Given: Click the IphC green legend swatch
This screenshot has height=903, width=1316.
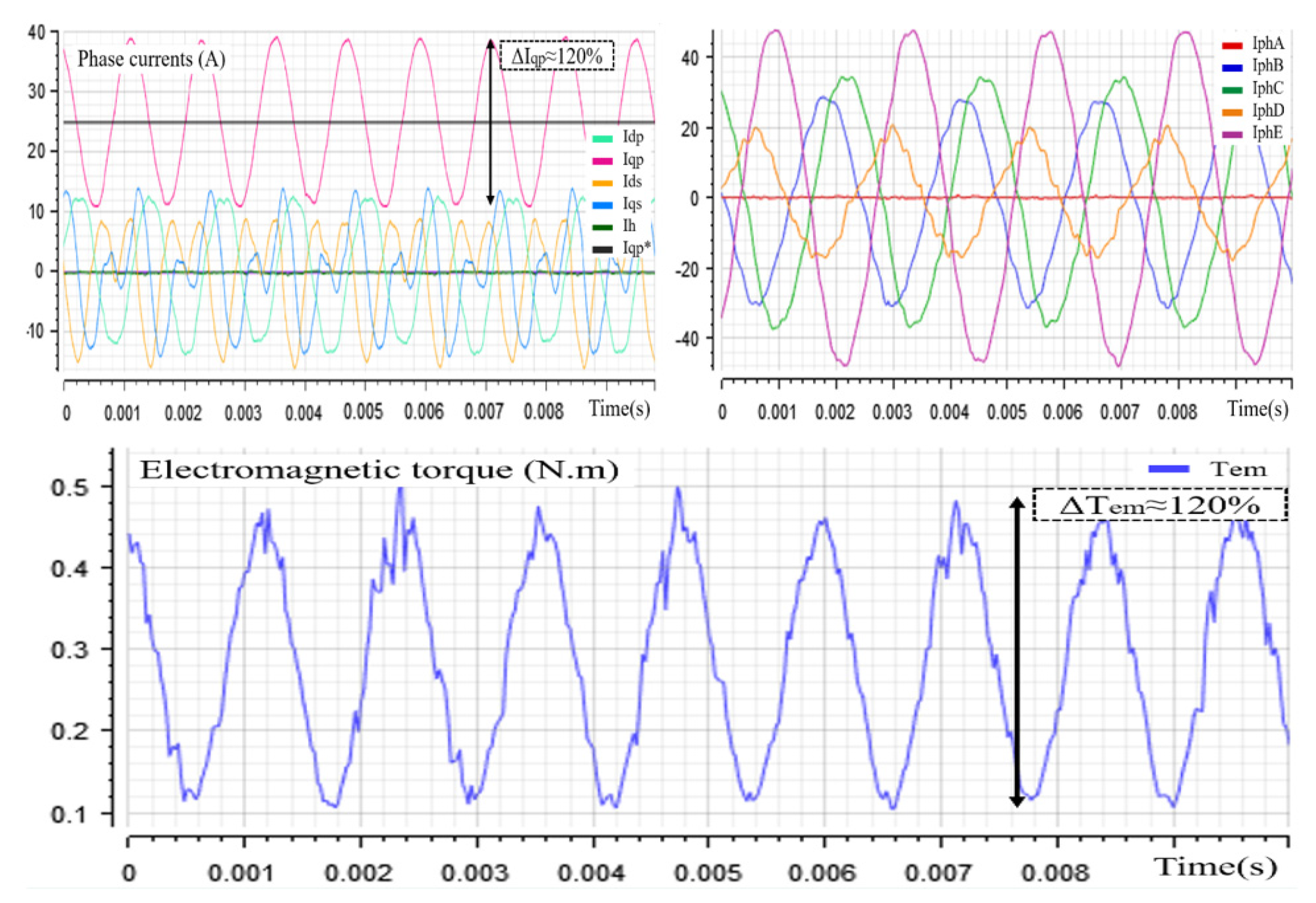Looking at the screenshot, I should (x=1232, y=89).
